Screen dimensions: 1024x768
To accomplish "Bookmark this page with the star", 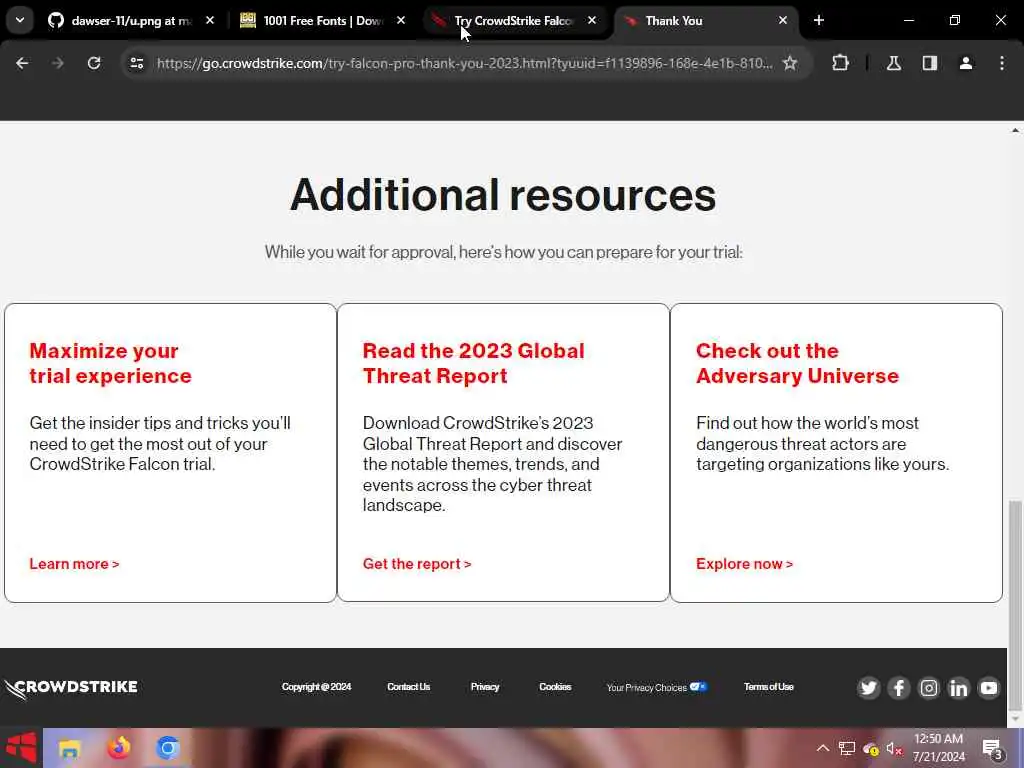I will click(790, 63).
